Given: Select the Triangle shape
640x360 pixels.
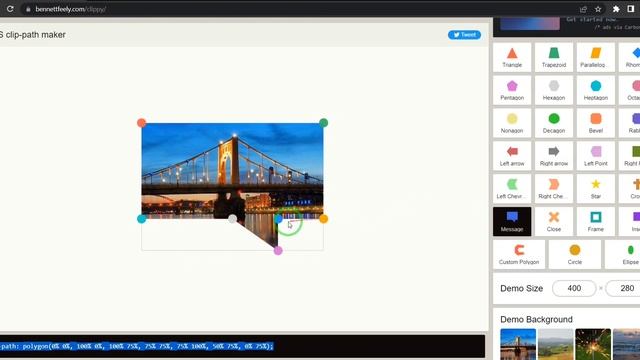Looking at the screenshot, I should point(512,57).
